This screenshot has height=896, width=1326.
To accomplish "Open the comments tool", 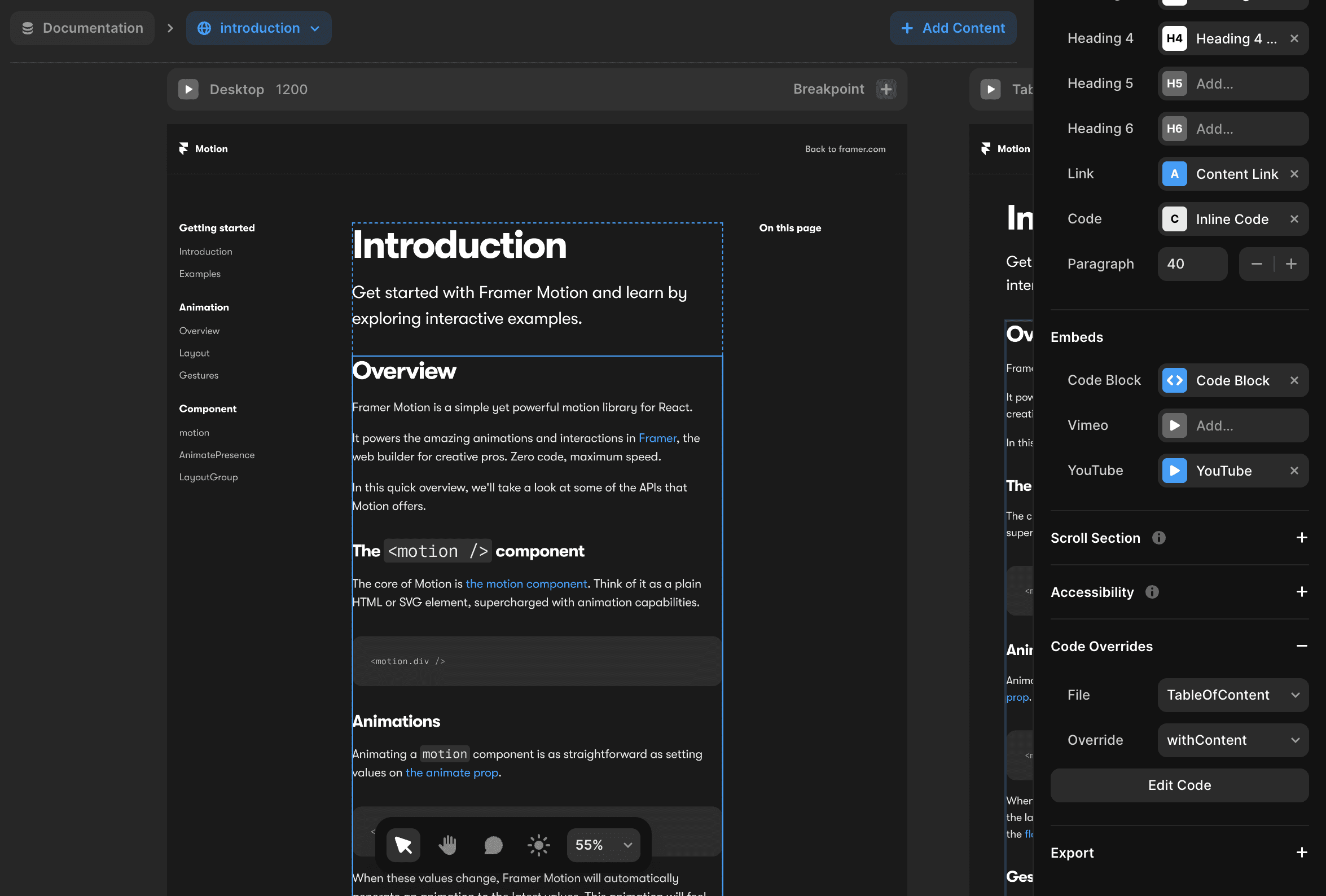I will tap(493, 845).
